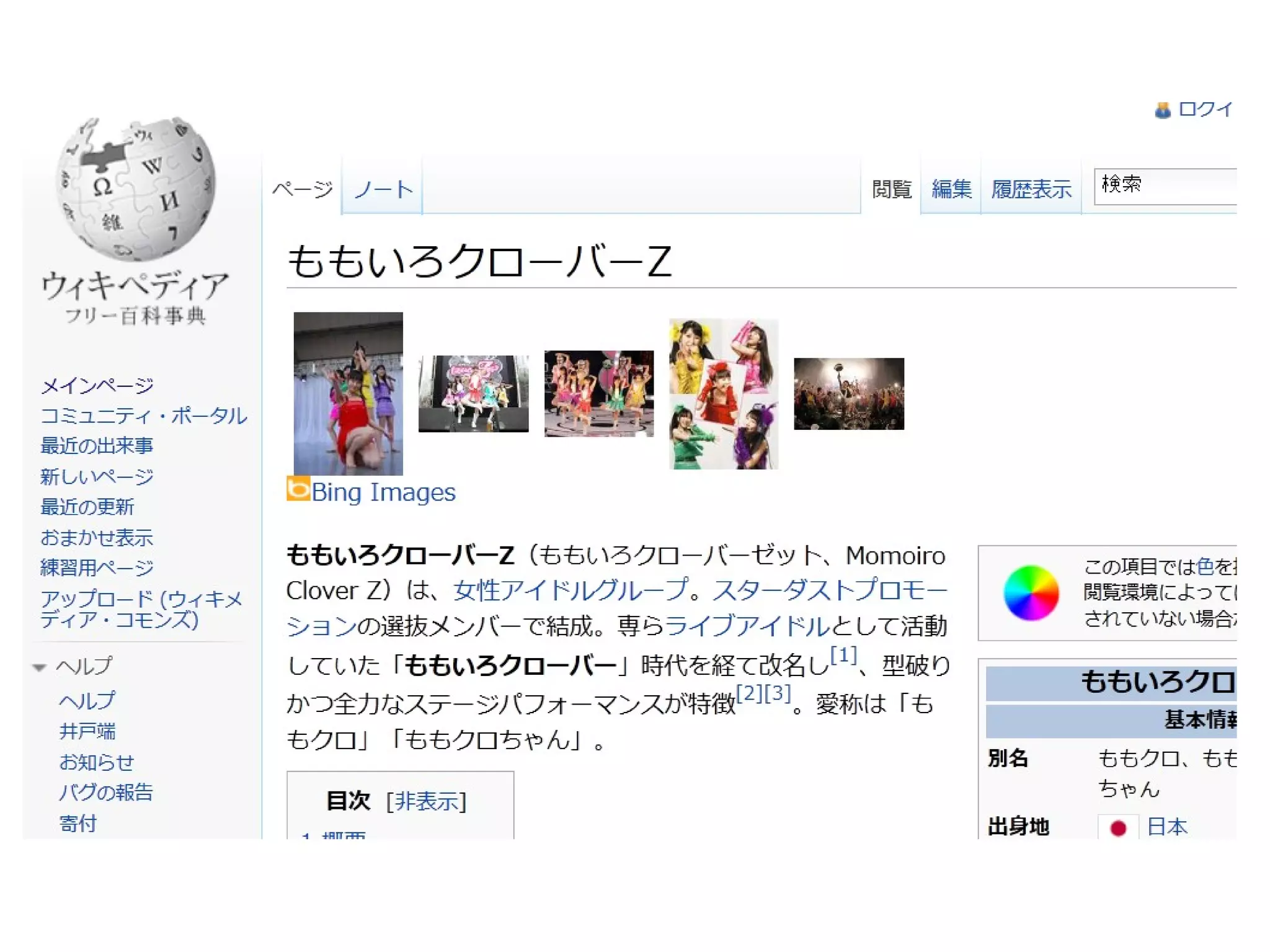The width and height of the screenshot is (1270, 952).
Task: Select the 閲覧 tab
Action: point(891,189)
